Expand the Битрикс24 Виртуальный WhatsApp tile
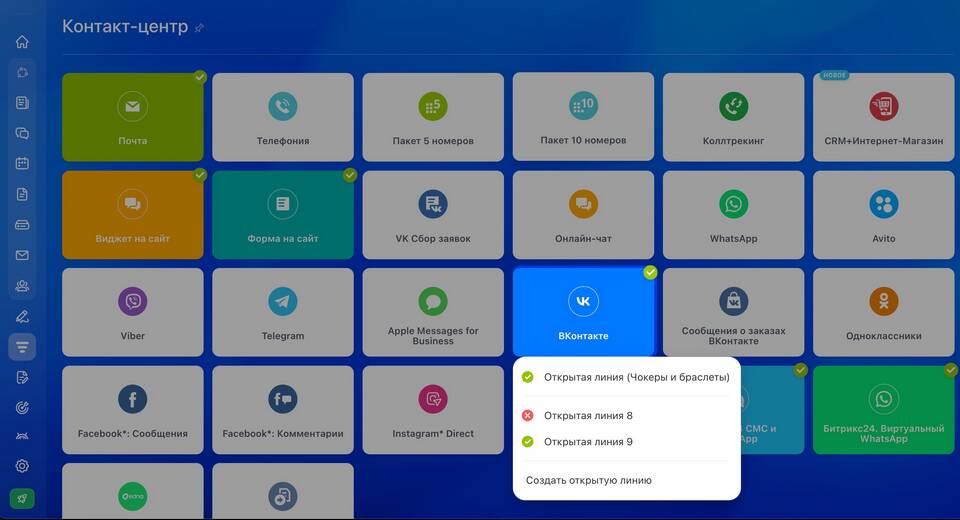This screenshot has width=960, height=520. (883, 410)
